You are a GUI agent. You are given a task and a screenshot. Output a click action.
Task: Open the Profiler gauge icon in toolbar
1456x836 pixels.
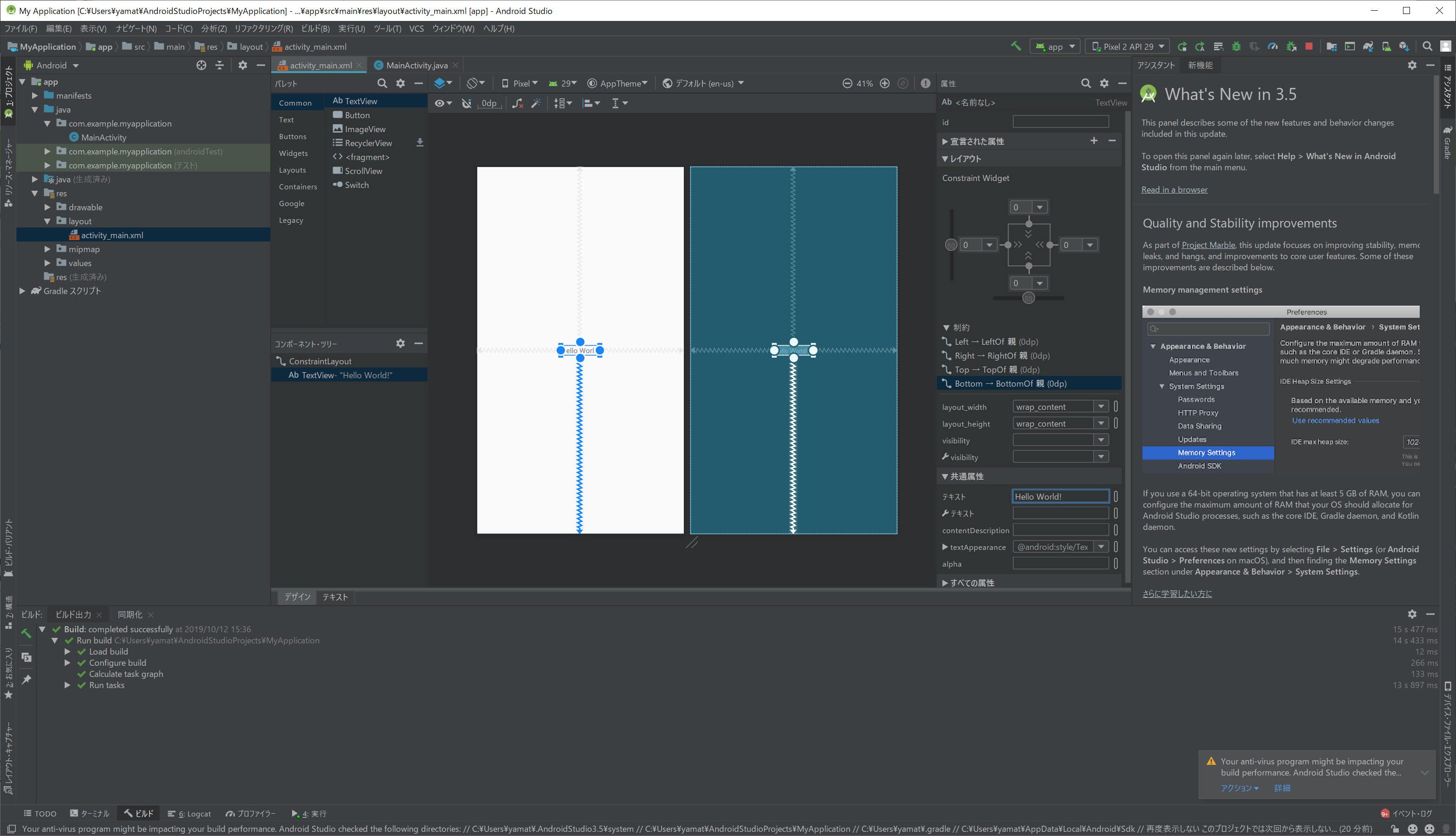click(1272, 47)
